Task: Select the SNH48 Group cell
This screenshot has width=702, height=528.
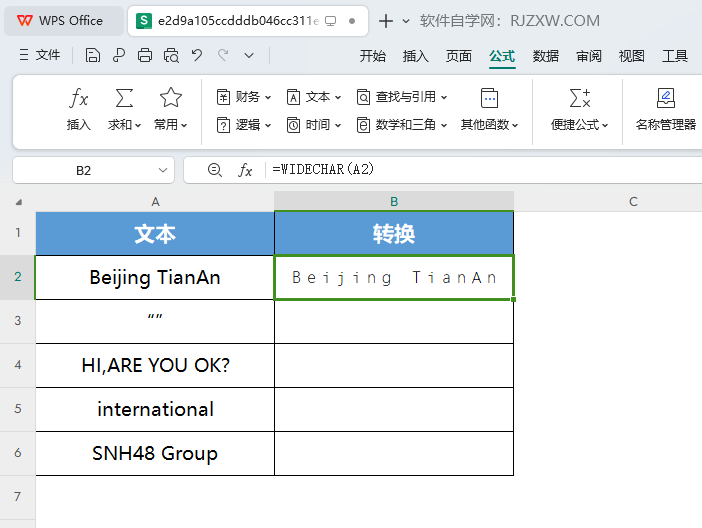Action: point(155,453)
